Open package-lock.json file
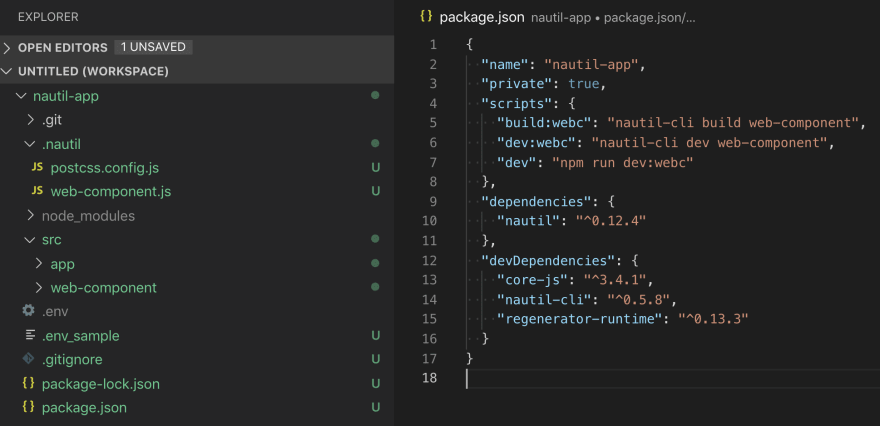880x426 pixels. [x=100, y=384]
